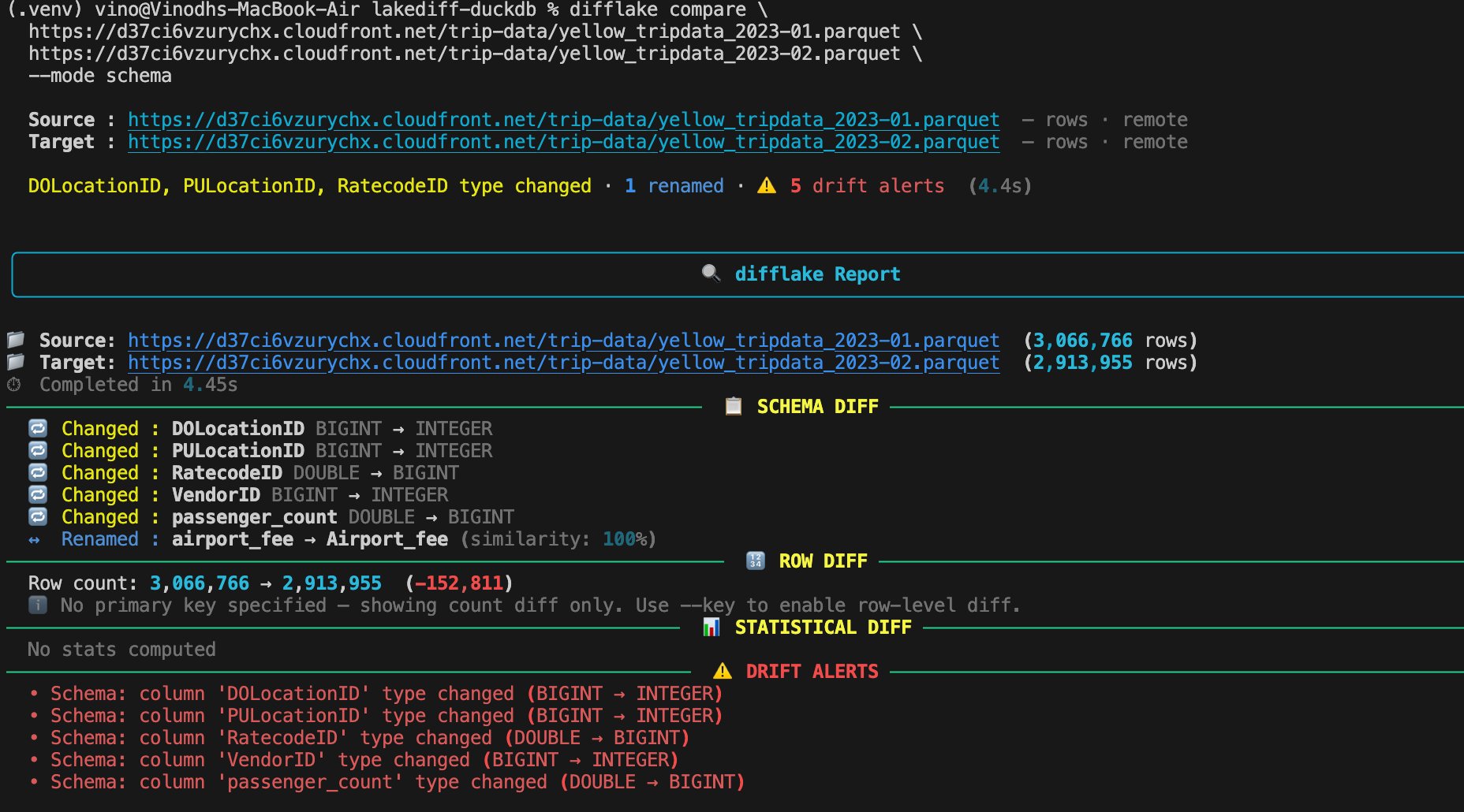Click the '5 drift alerts' summary text
This screenshot has height=812, width=1464.
pyautogui.click(x=867, y=186)
